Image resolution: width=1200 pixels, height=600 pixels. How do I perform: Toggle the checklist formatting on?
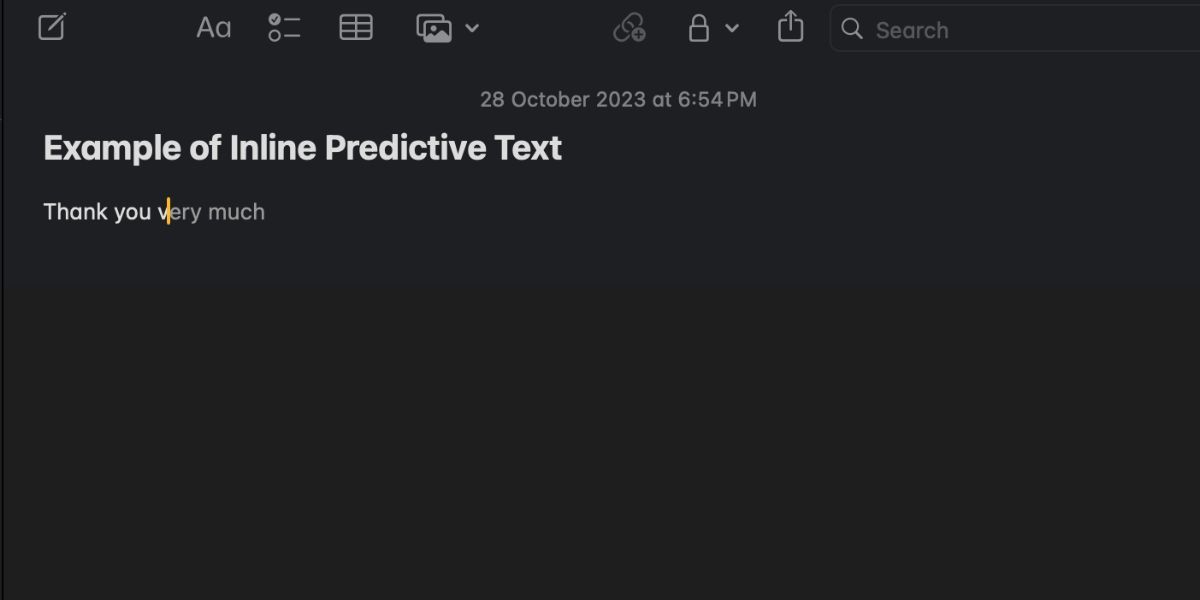coord(284,27)
